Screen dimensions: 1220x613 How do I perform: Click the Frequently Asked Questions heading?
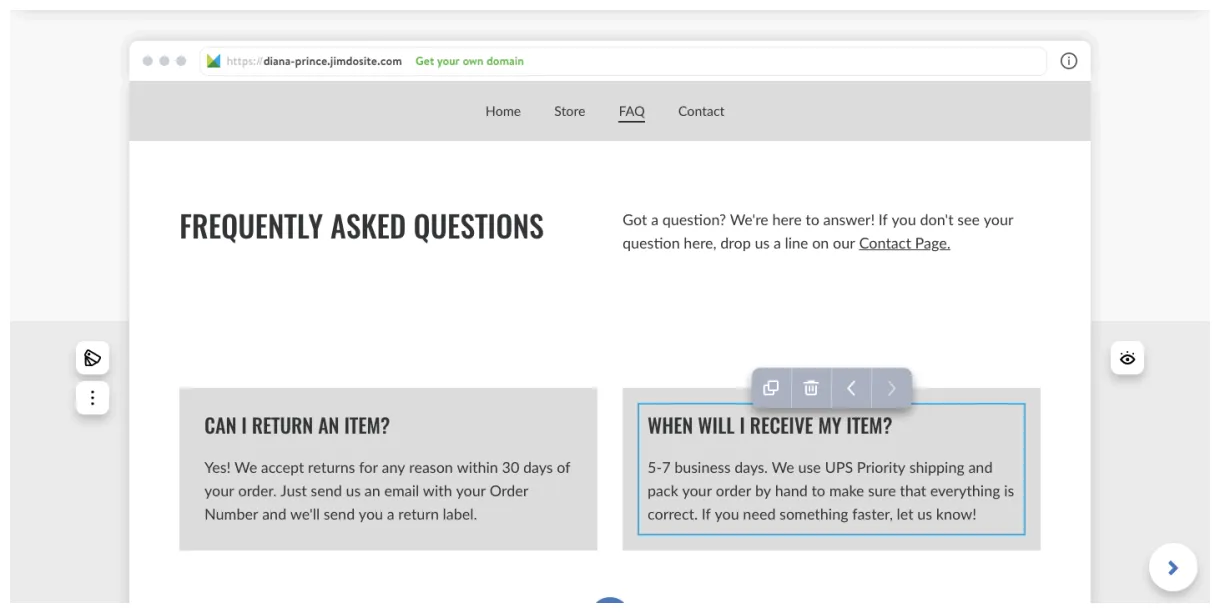361,226
